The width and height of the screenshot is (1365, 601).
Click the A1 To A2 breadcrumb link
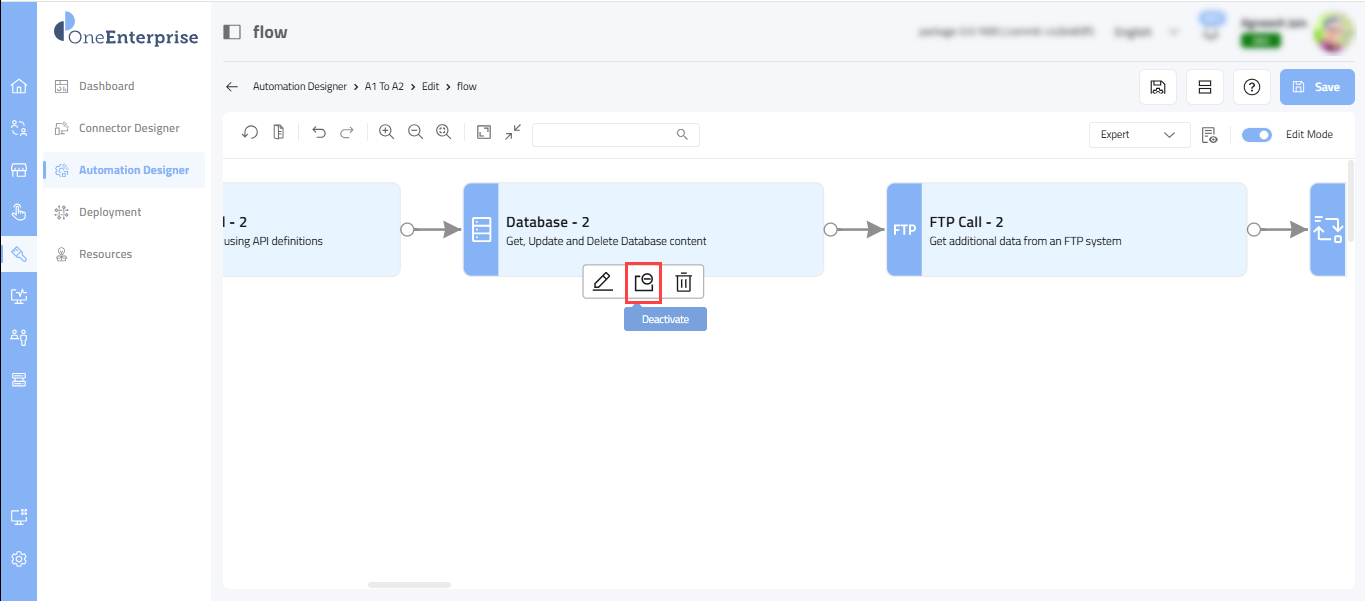click(x=384, y=87)
